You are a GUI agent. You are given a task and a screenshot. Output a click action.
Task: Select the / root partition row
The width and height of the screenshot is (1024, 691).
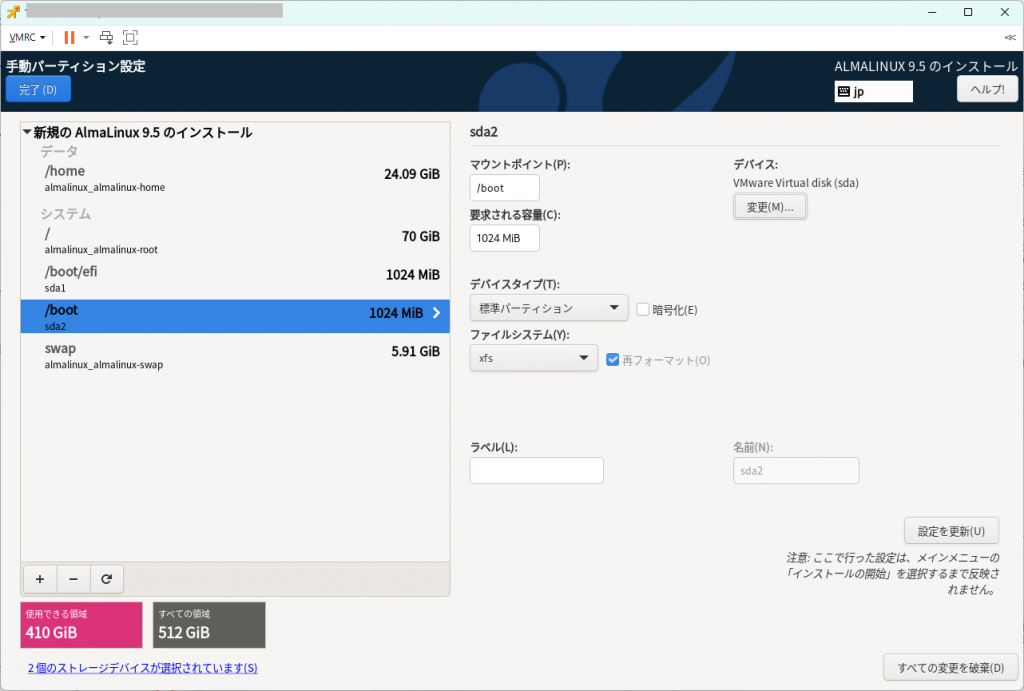[235, 241]
